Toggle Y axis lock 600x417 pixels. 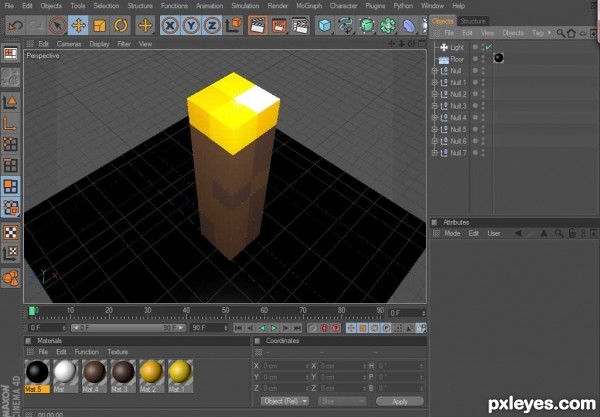[191, 26]
